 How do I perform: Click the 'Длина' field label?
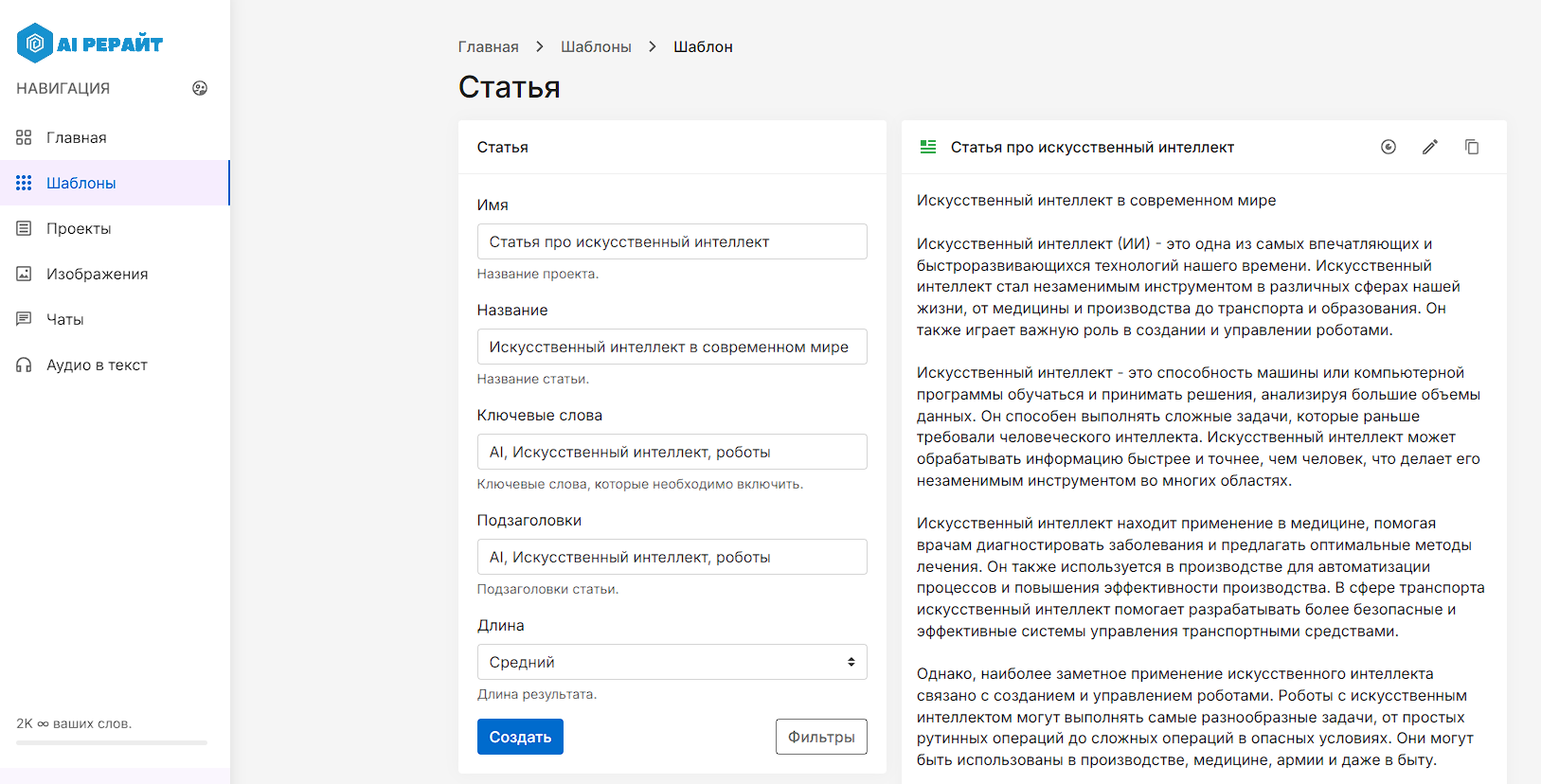[501, 625]
